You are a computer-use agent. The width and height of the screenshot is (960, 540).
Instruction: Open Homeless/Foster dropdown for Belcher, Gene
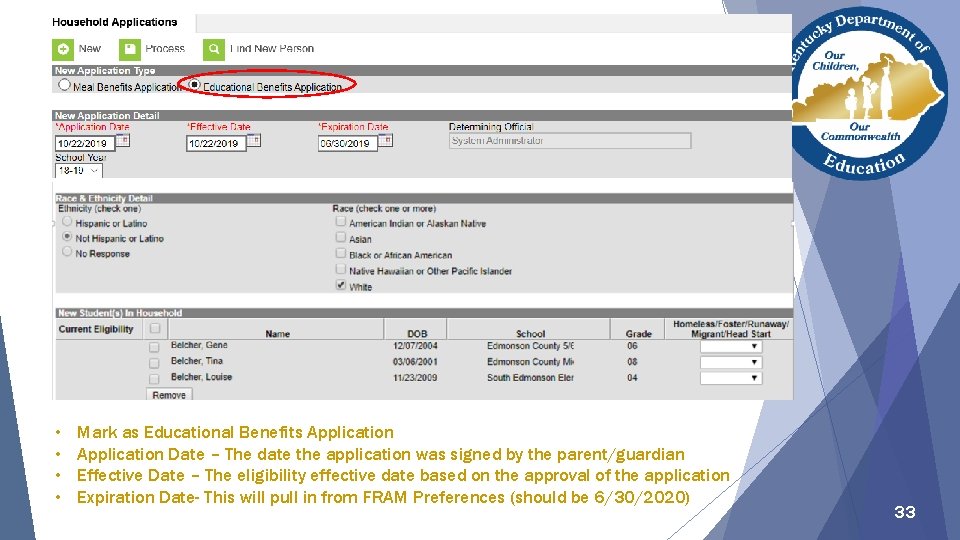coord(731,347)
